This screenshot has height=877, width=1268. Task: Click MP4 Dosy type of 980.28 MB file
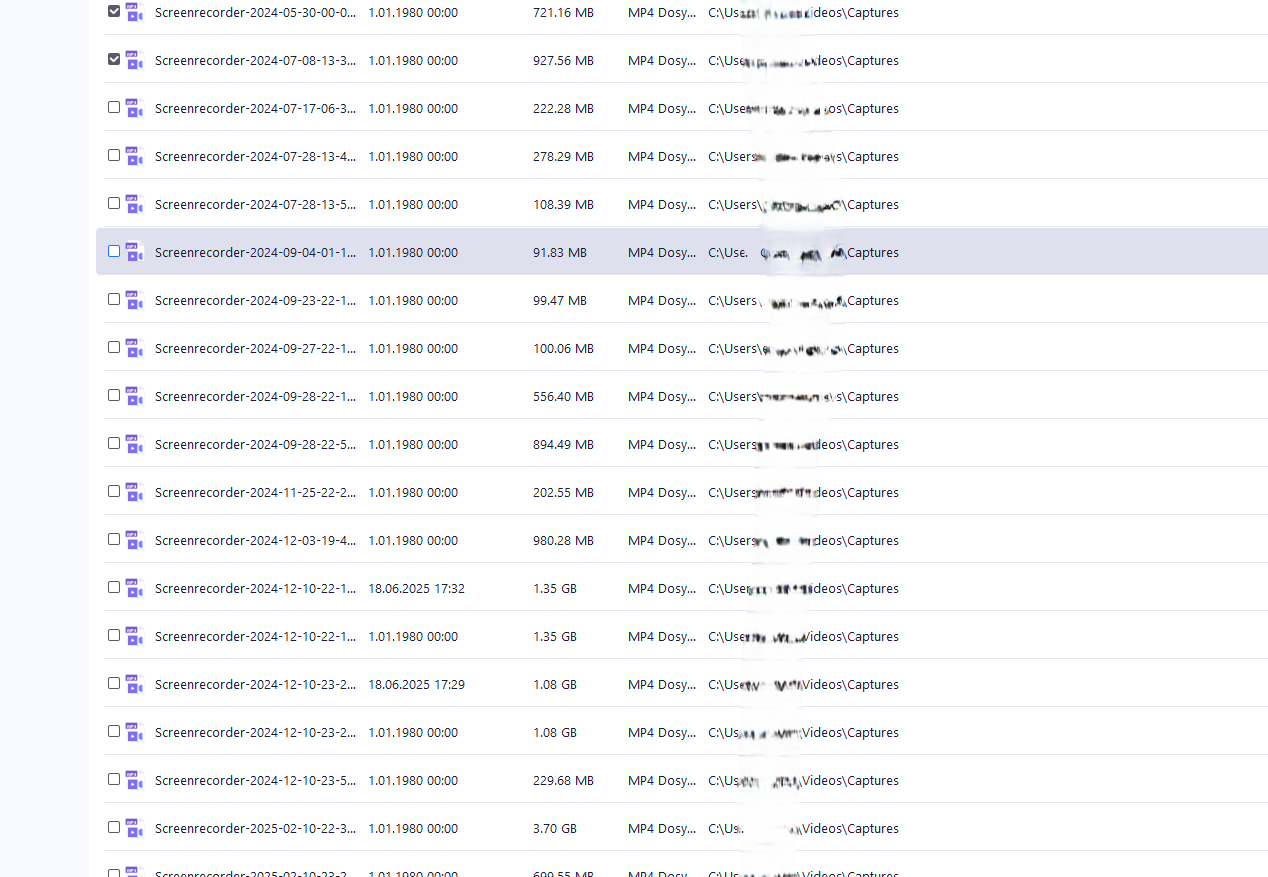[662, 540]
